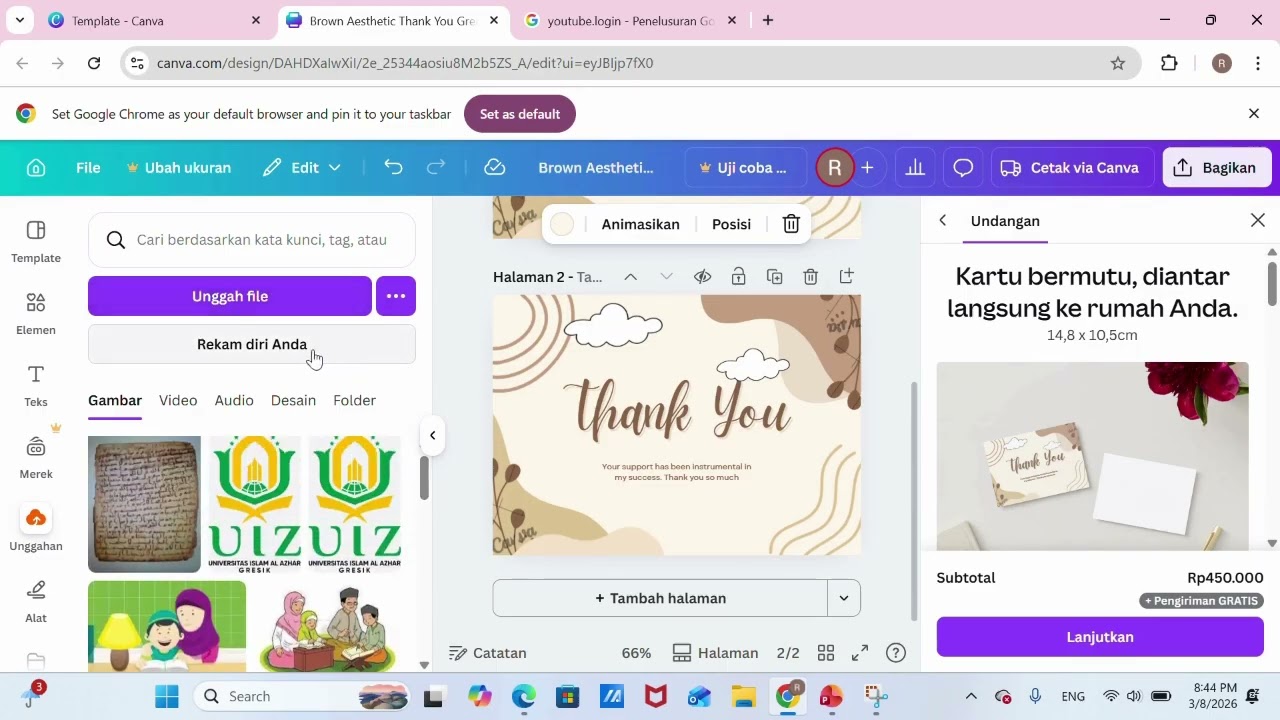Open File Explorer from the taskbar
The width and height of the screenshot is (1280, 720).
coord(743,696)
